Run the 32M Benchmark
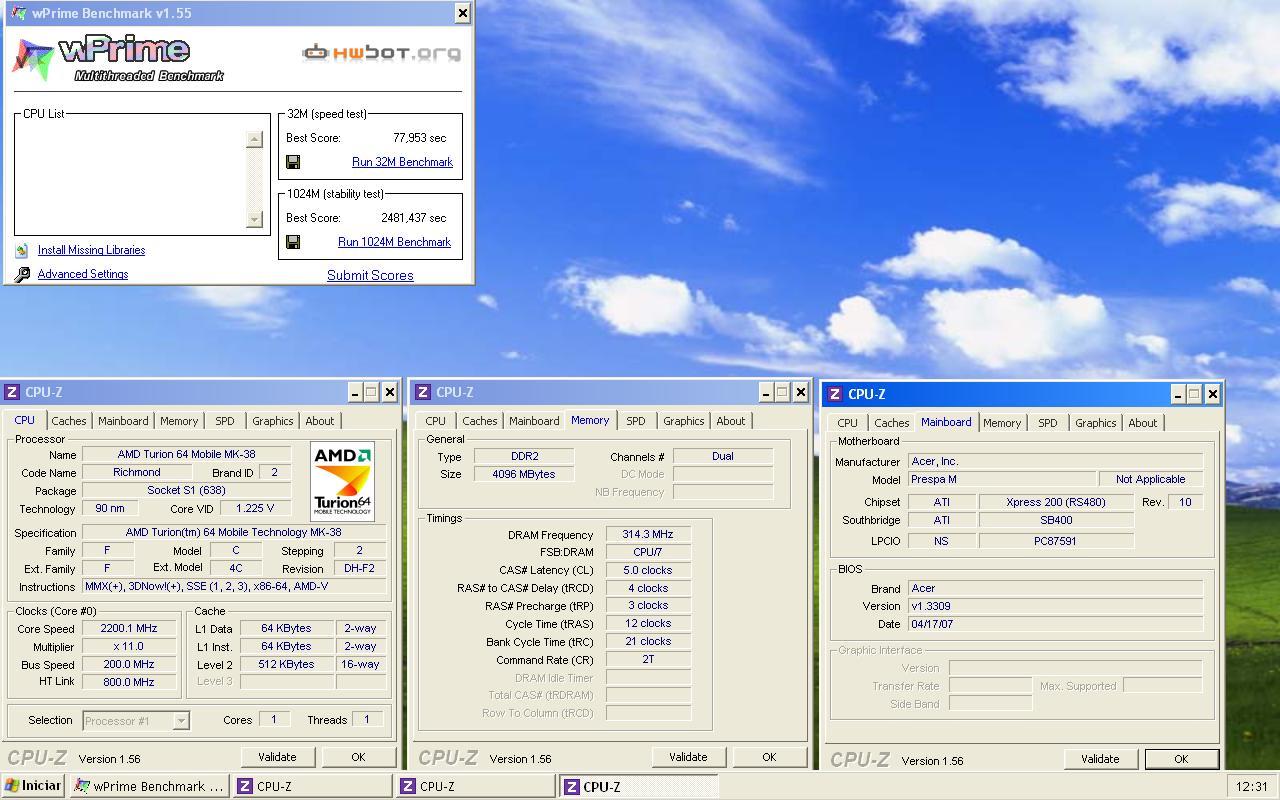 coord(402,162)
